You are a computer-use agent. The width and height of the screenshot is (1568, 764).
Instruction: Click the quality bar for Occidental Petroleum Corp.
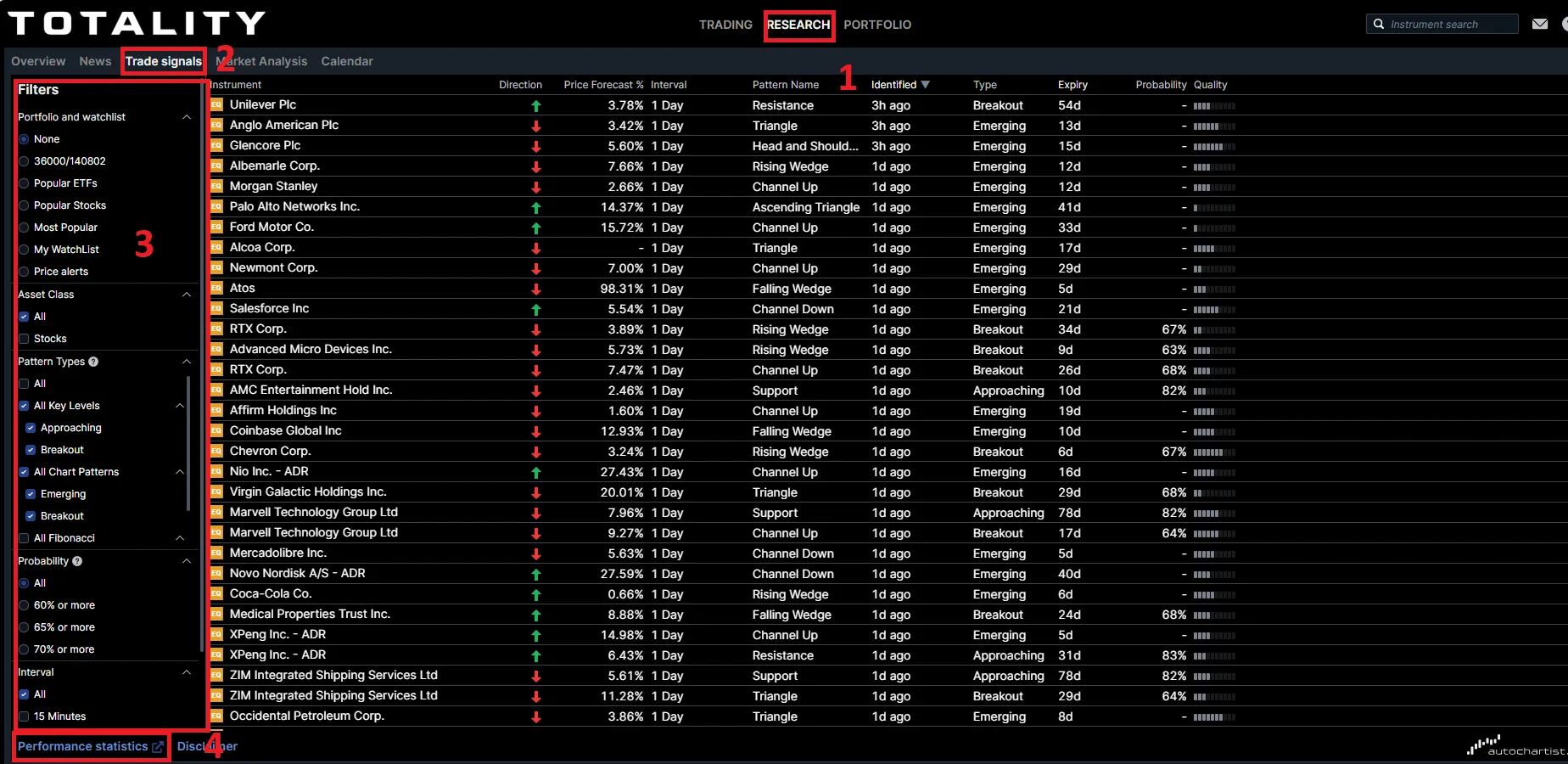pos(1214,717)
